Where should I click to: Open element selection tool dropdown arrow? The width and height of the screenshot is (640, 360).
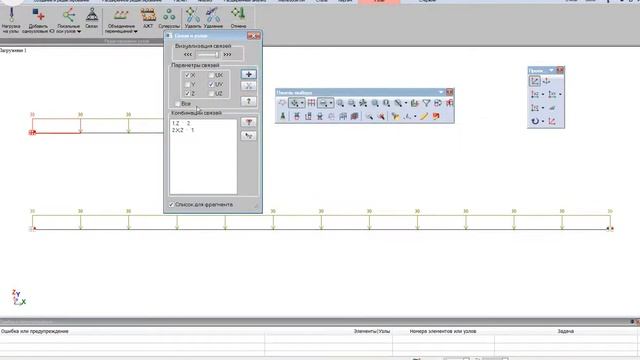tap(331, 103)
